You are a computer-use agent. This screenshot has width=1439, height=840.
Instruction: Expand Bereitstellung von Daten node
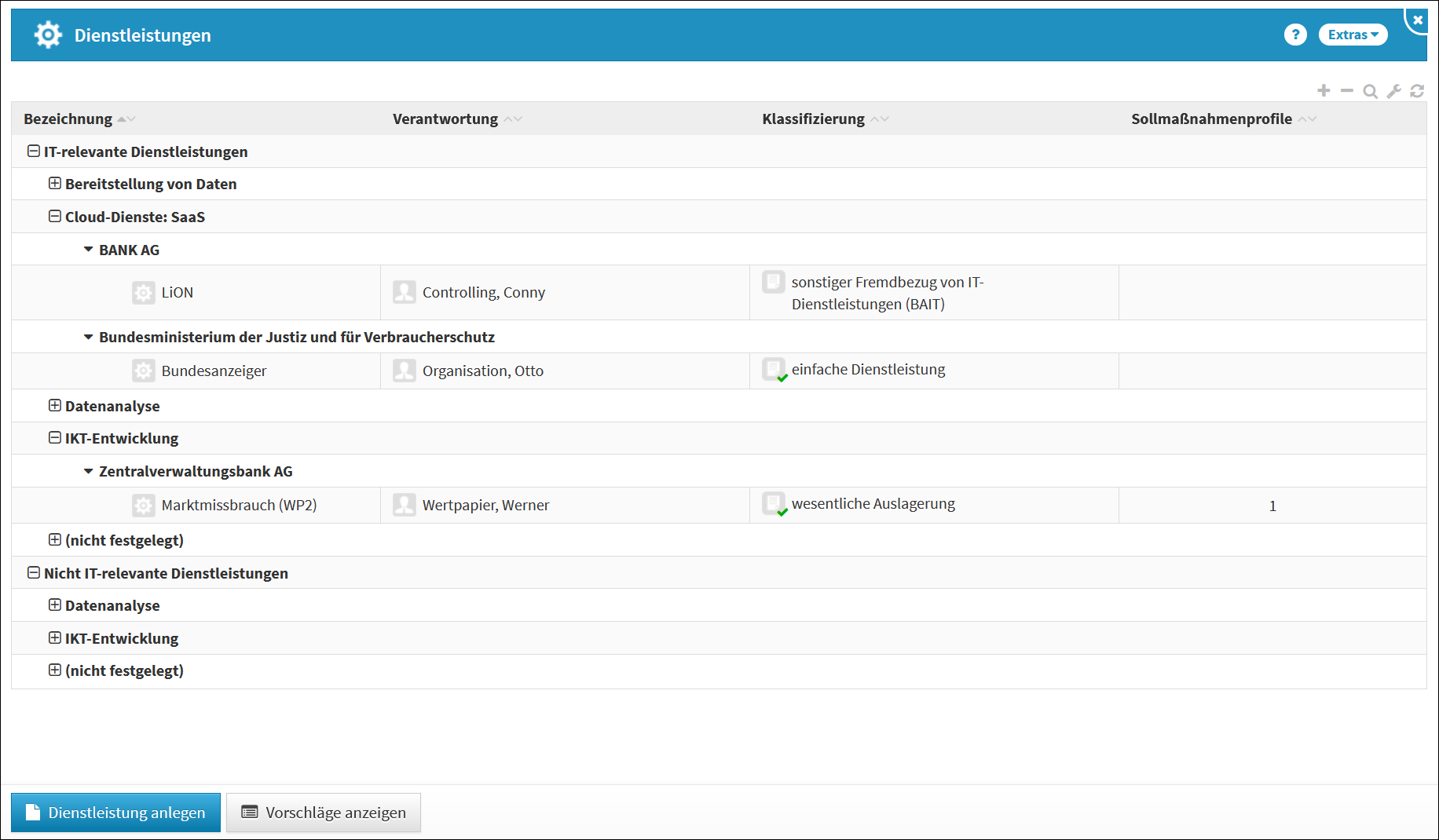55,184
